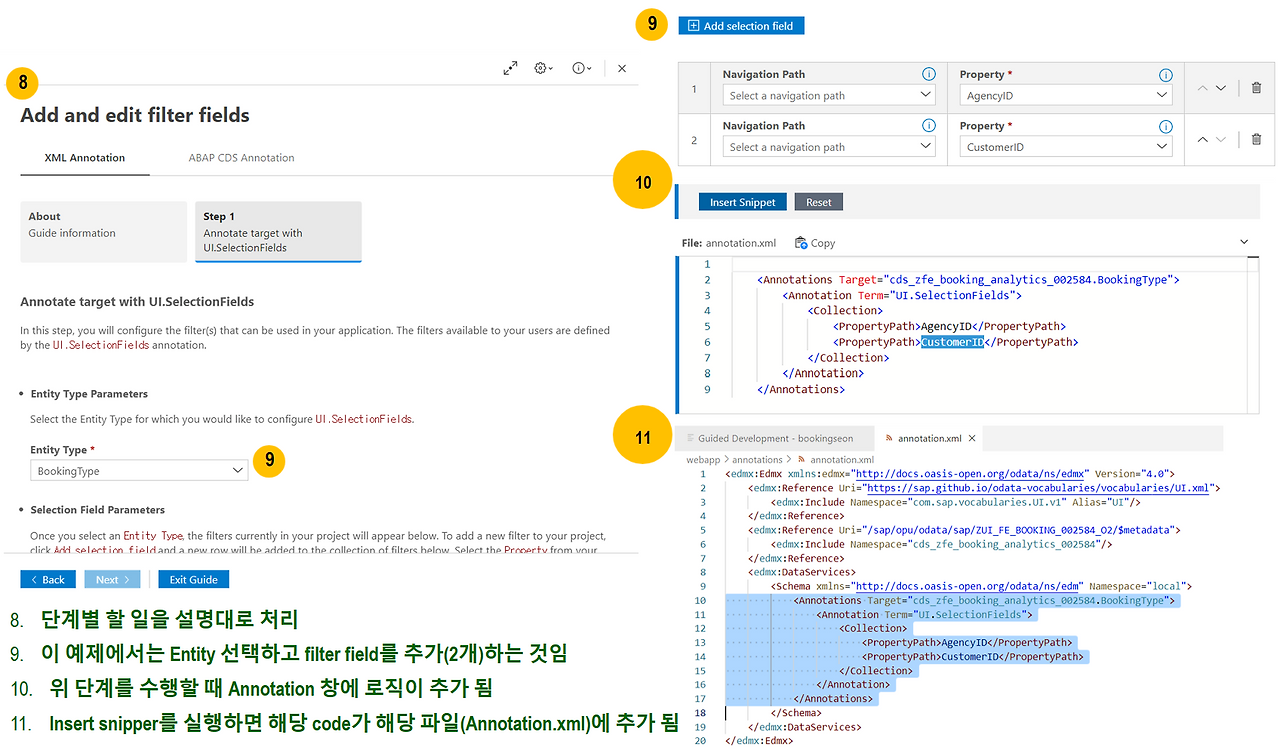Switch to the ABAP CDS Annotation tab

[242, 158]
